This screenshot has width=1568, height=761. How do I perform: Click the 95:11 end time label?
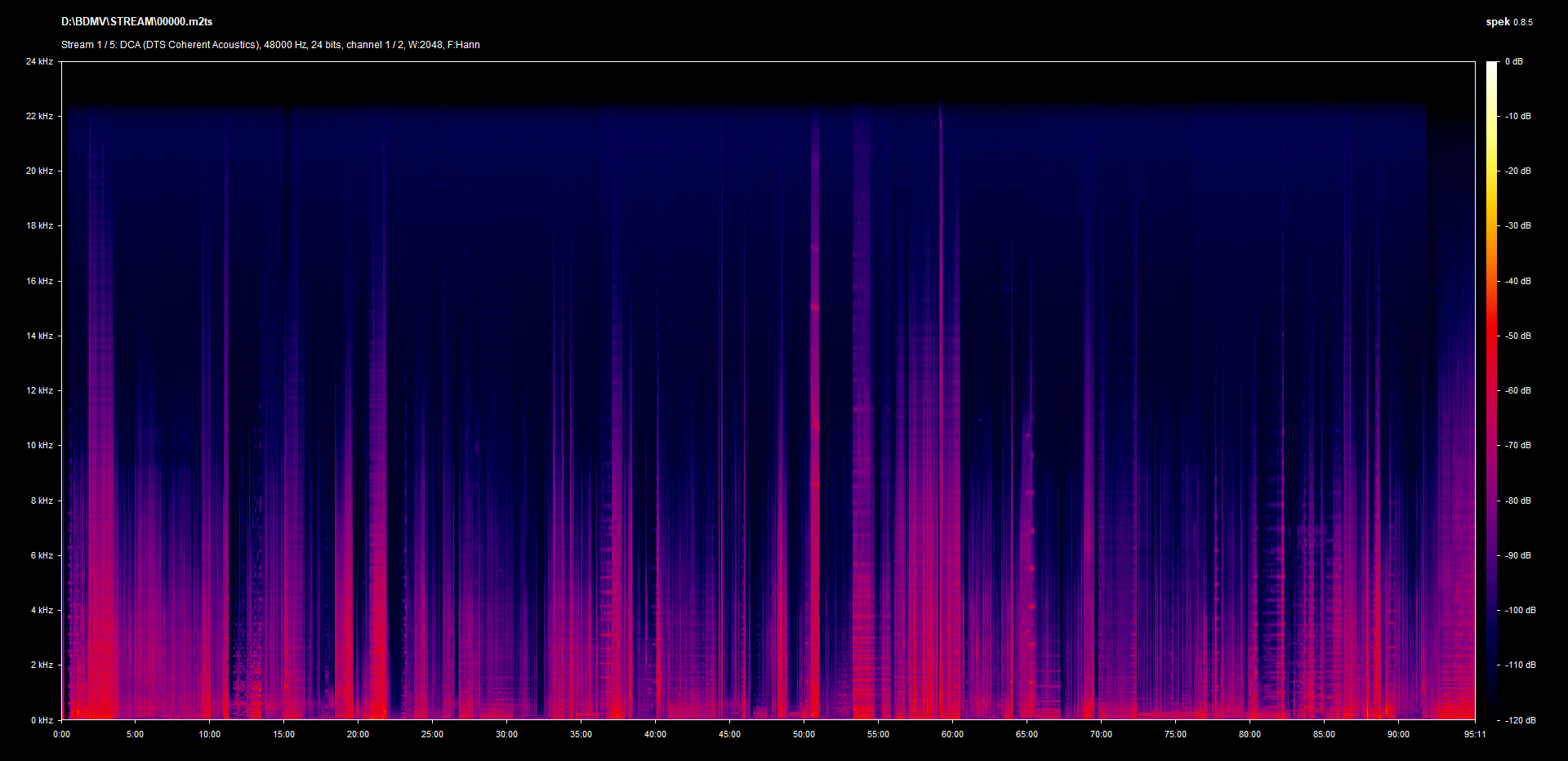[x=1475, y=734]
